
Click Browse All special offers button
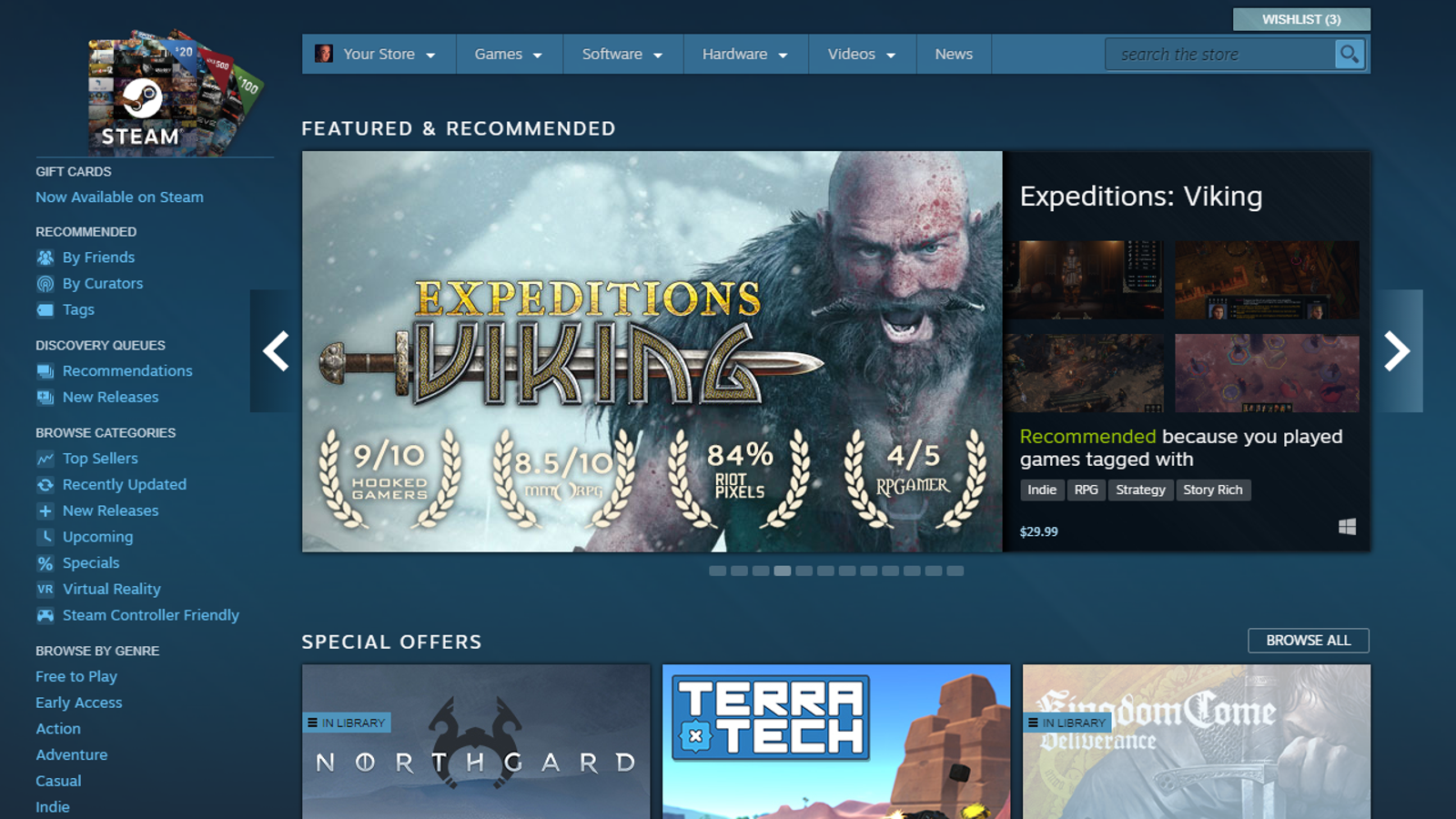(1309, 641)
